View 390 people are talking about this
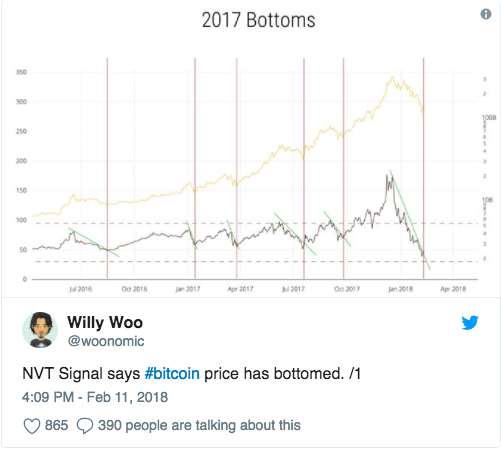 coord(199,425)
